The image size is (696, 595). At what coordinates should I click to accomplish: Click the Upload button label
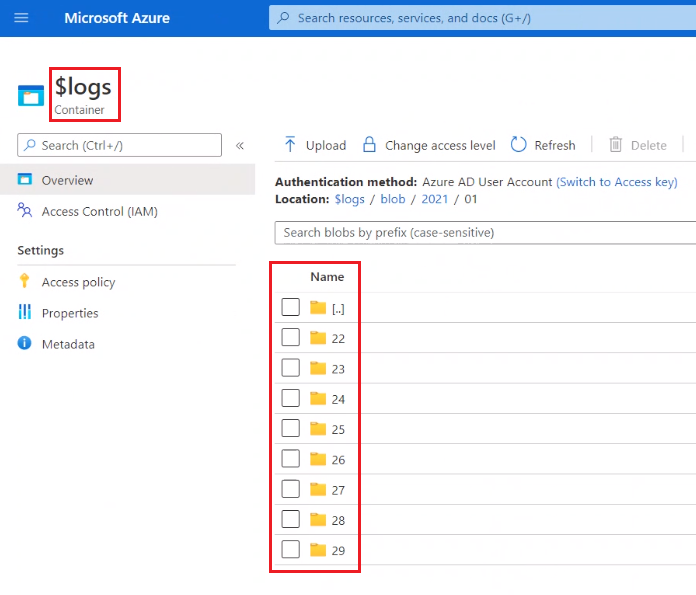[x=326, y=145]
